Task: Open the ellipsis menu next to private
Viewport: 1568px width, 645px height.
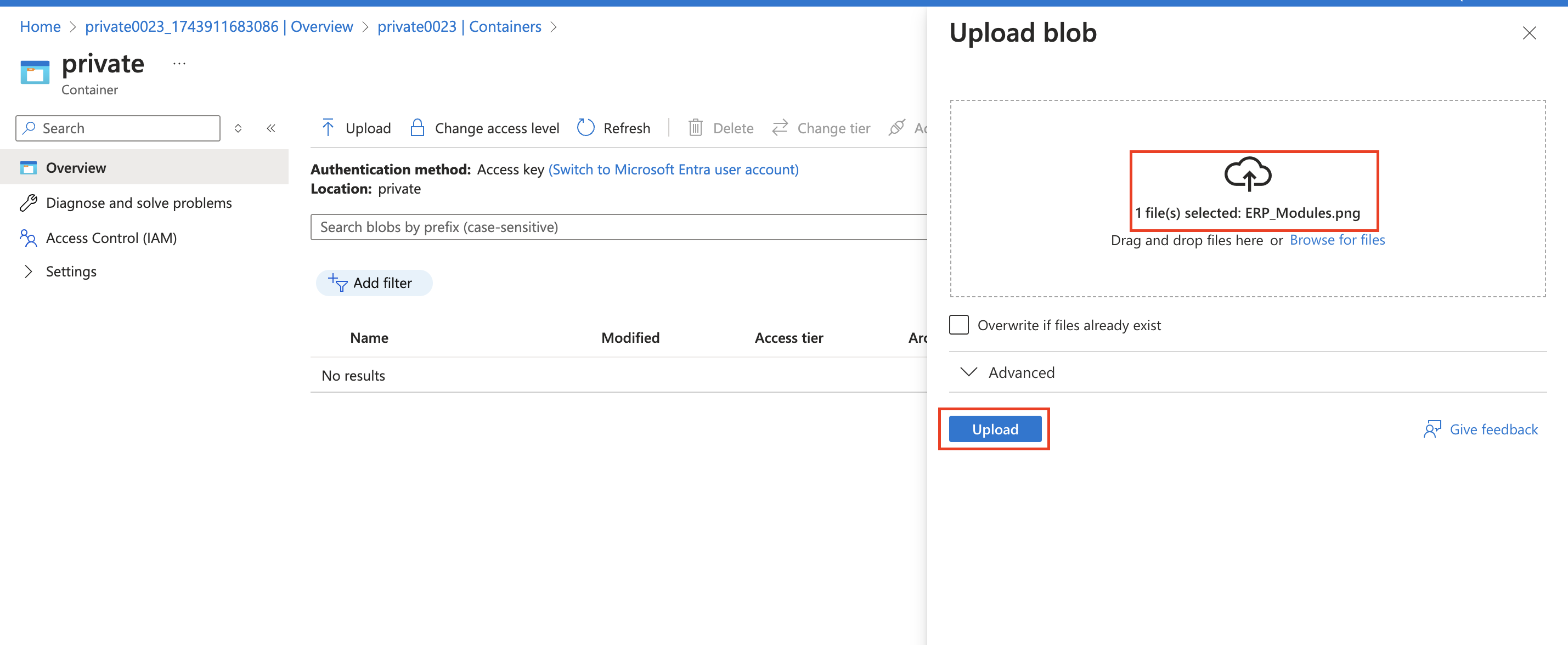Action: 179,63
